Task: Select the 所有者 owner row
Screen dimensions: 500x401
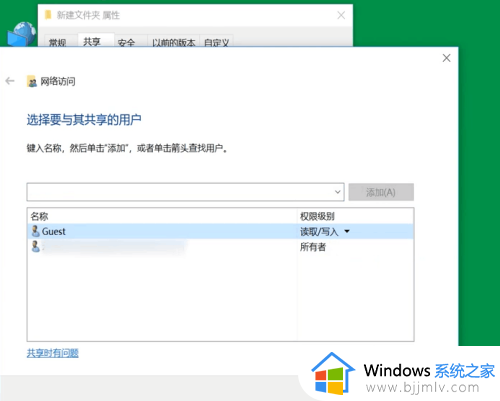Action: tap(220, 247)
